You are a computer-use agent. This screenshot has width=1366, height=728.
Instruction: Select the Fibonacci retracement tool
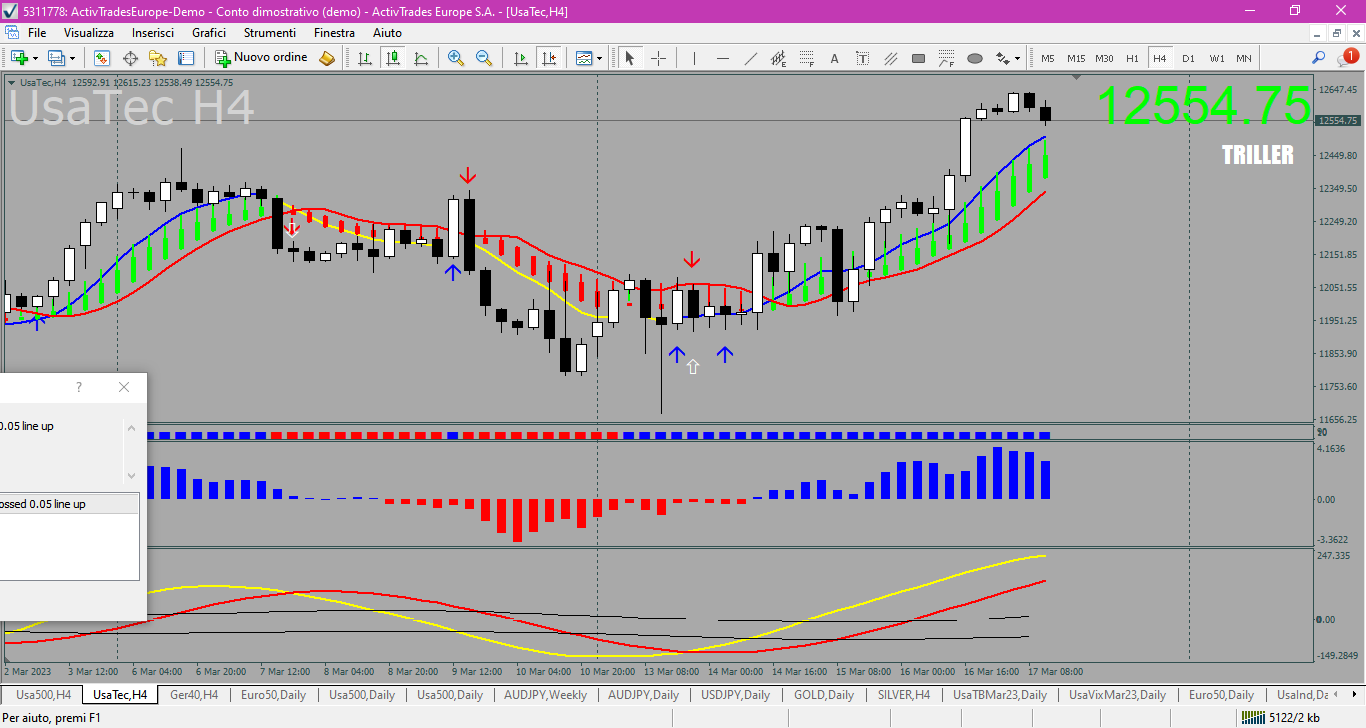coord(807,58)
